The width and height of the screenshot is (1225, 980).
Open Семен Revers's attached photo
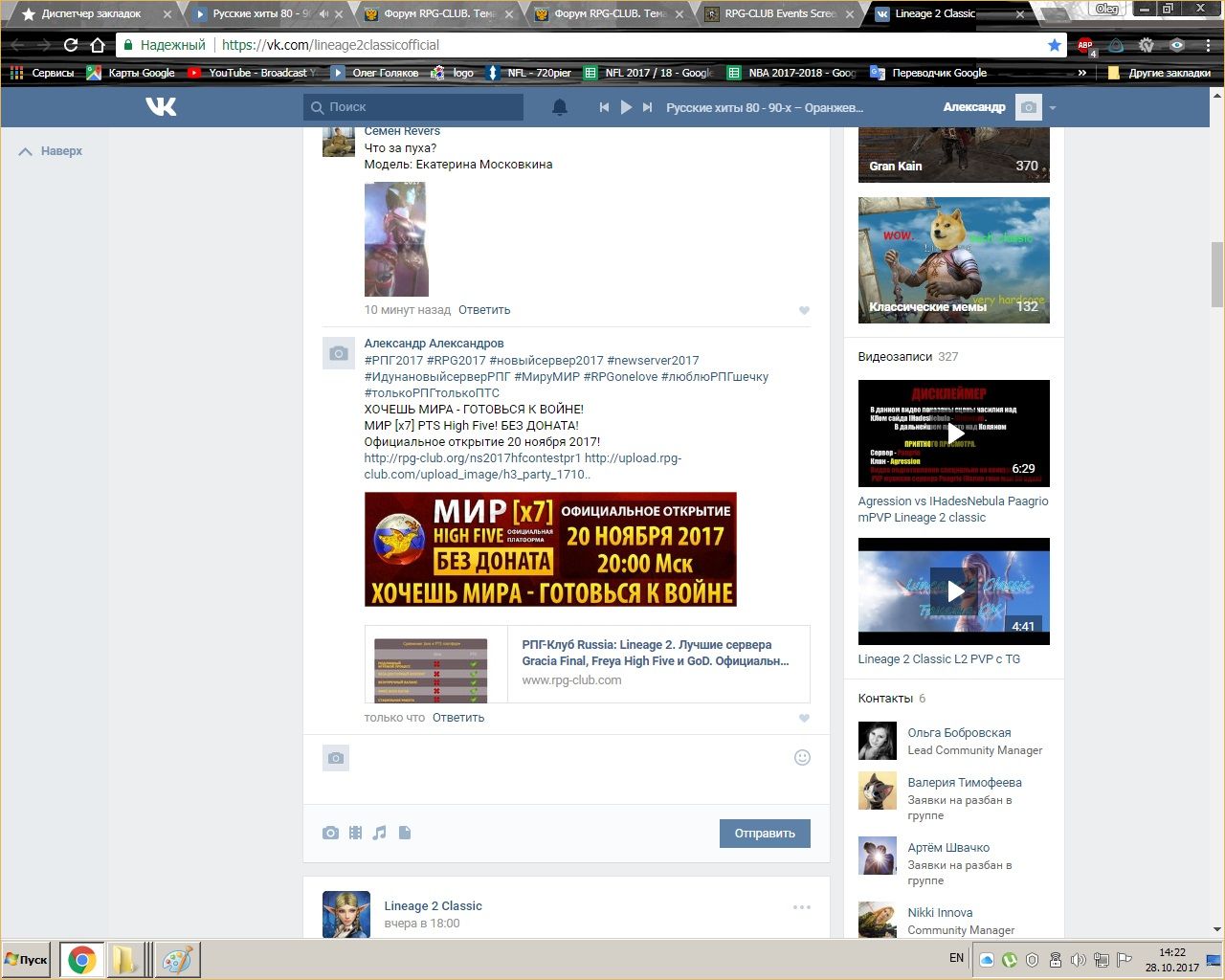pos(396,238)
